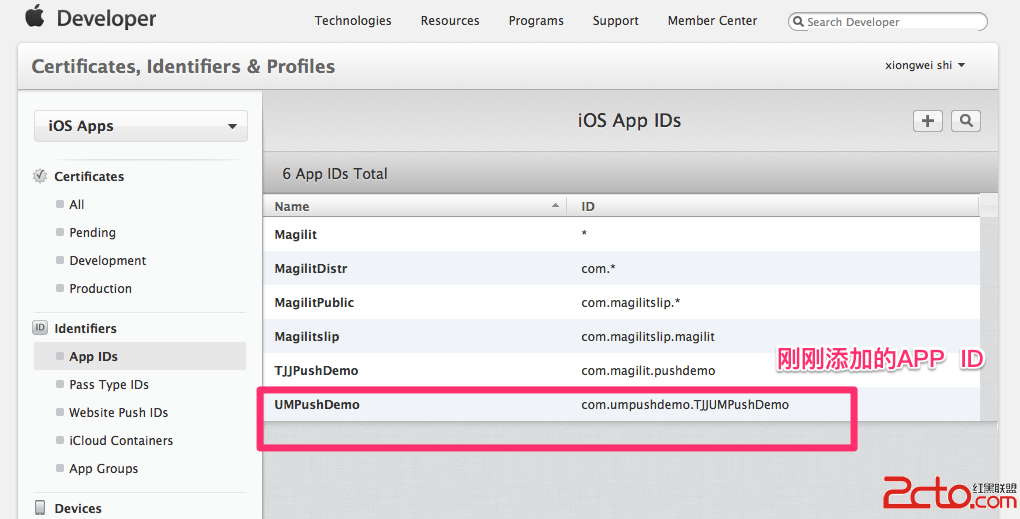This screenshot has width=1020, height=519.
Task: Select Pass Type IDs in sidebar
Action: [x=109, y=385]
